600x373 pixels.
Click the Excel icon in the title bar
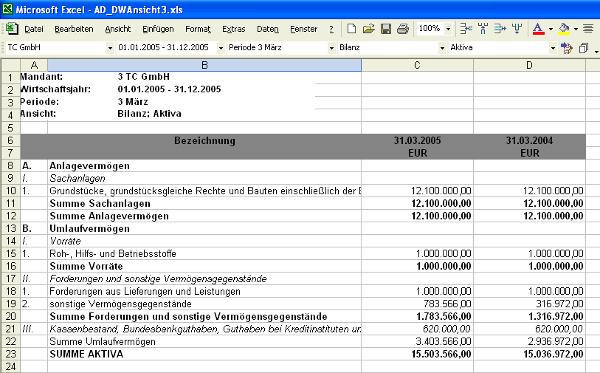tap(7, 9)
